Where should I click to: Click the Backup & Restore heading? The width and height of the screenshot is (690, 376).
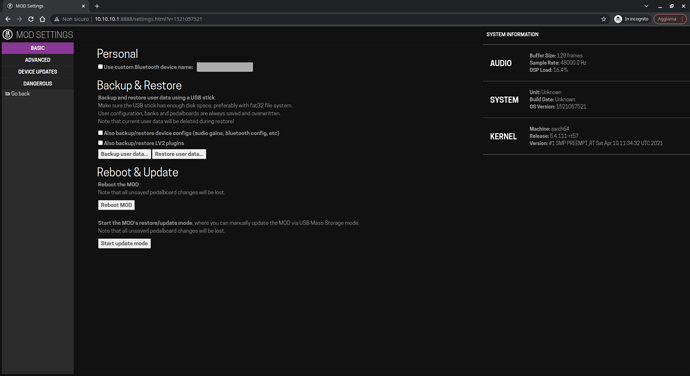(139, 85)
